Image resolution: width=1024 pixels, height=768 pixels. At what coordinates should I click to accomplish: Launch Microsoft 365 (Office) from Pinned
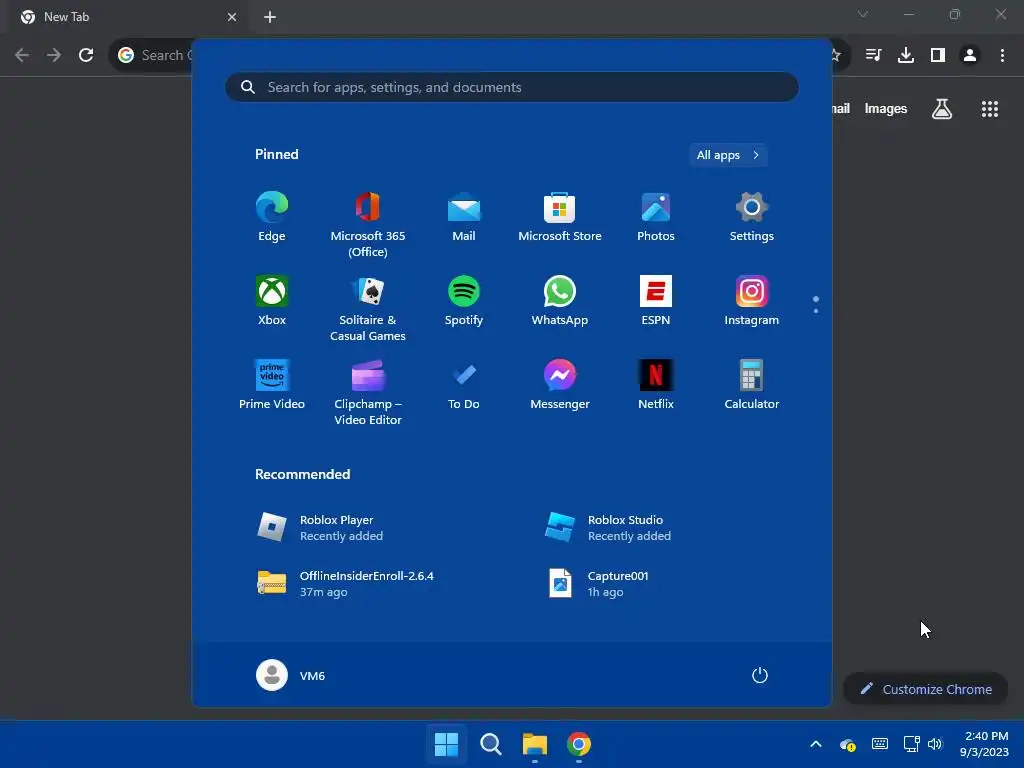[x=368, y=225]
